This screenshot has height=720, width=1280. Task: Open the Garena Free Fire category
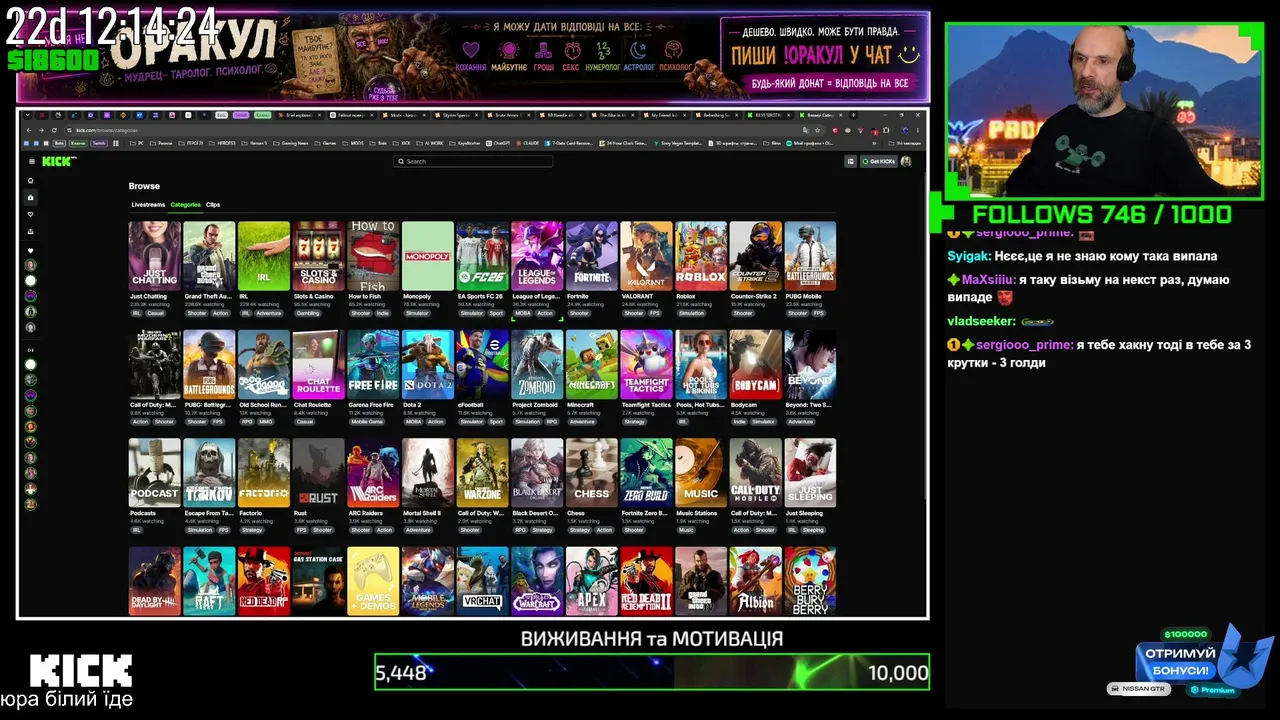coord(373,365)
